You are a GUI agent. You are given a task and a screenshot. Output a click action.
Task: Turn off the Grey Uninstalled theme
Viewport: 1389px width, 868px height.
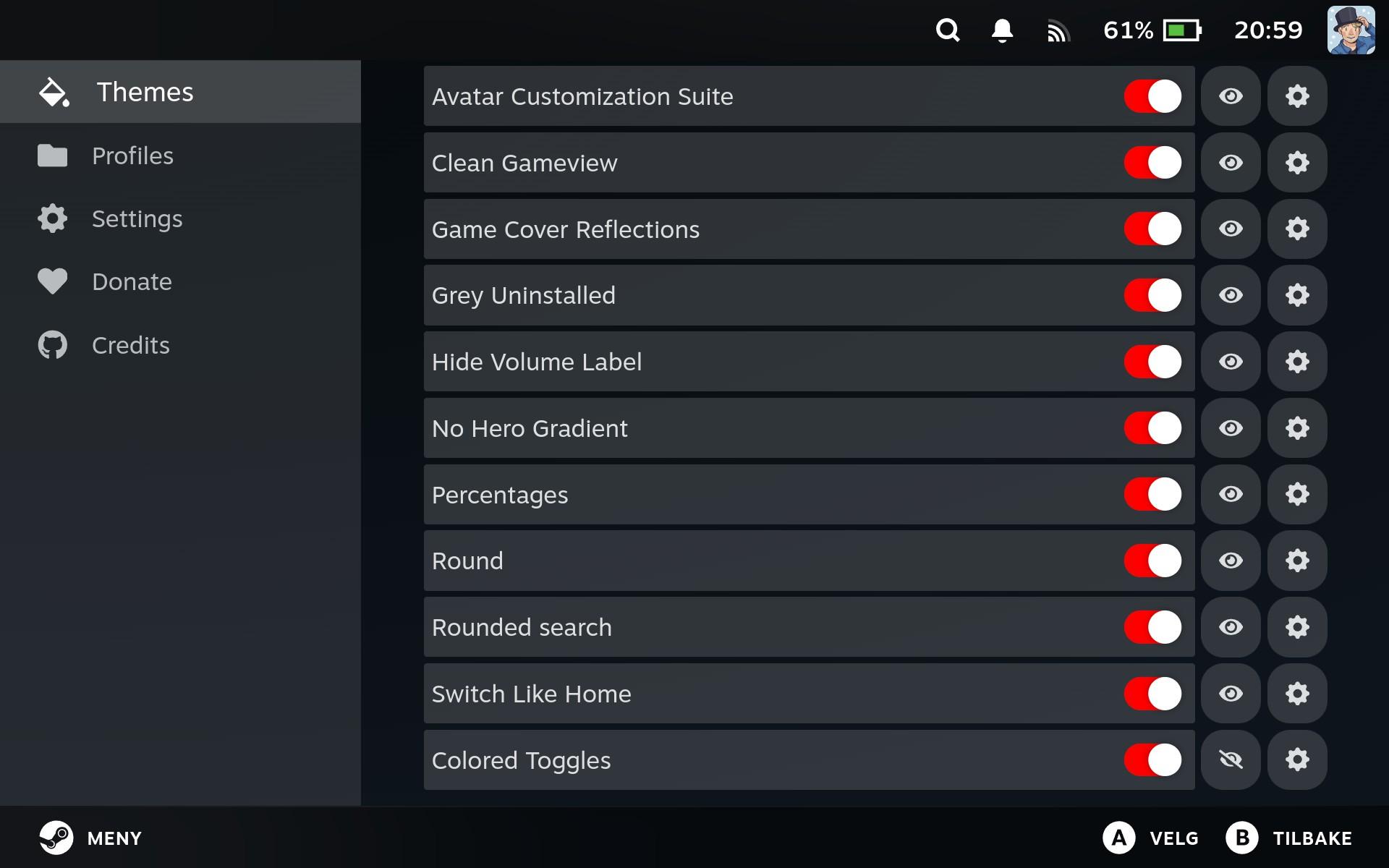tap(1152, 295)
